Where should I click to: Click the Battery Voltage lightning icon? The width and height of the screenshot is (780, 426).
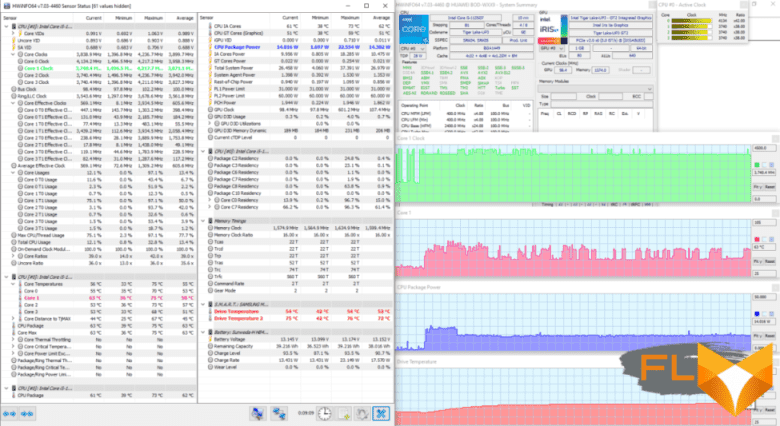coord(210,339)
